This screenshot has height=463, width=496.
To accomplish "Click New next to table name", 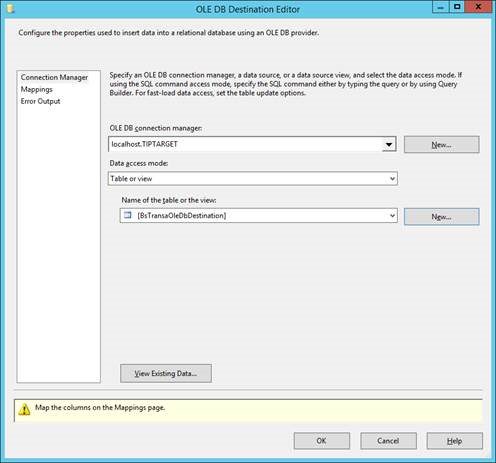I will point(442,217).
